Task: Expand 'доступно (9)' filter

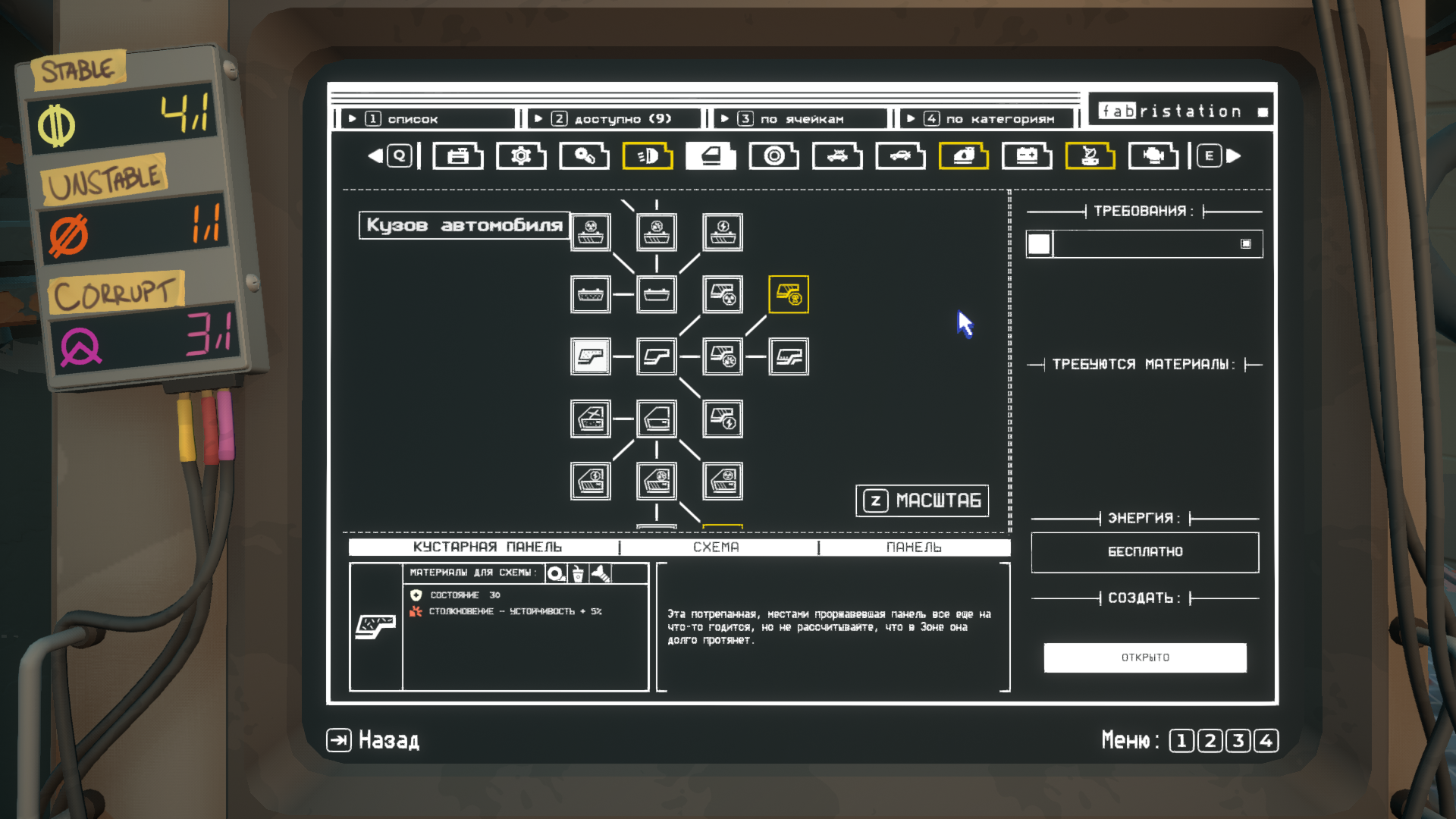Action: click(x=614, y=119)
